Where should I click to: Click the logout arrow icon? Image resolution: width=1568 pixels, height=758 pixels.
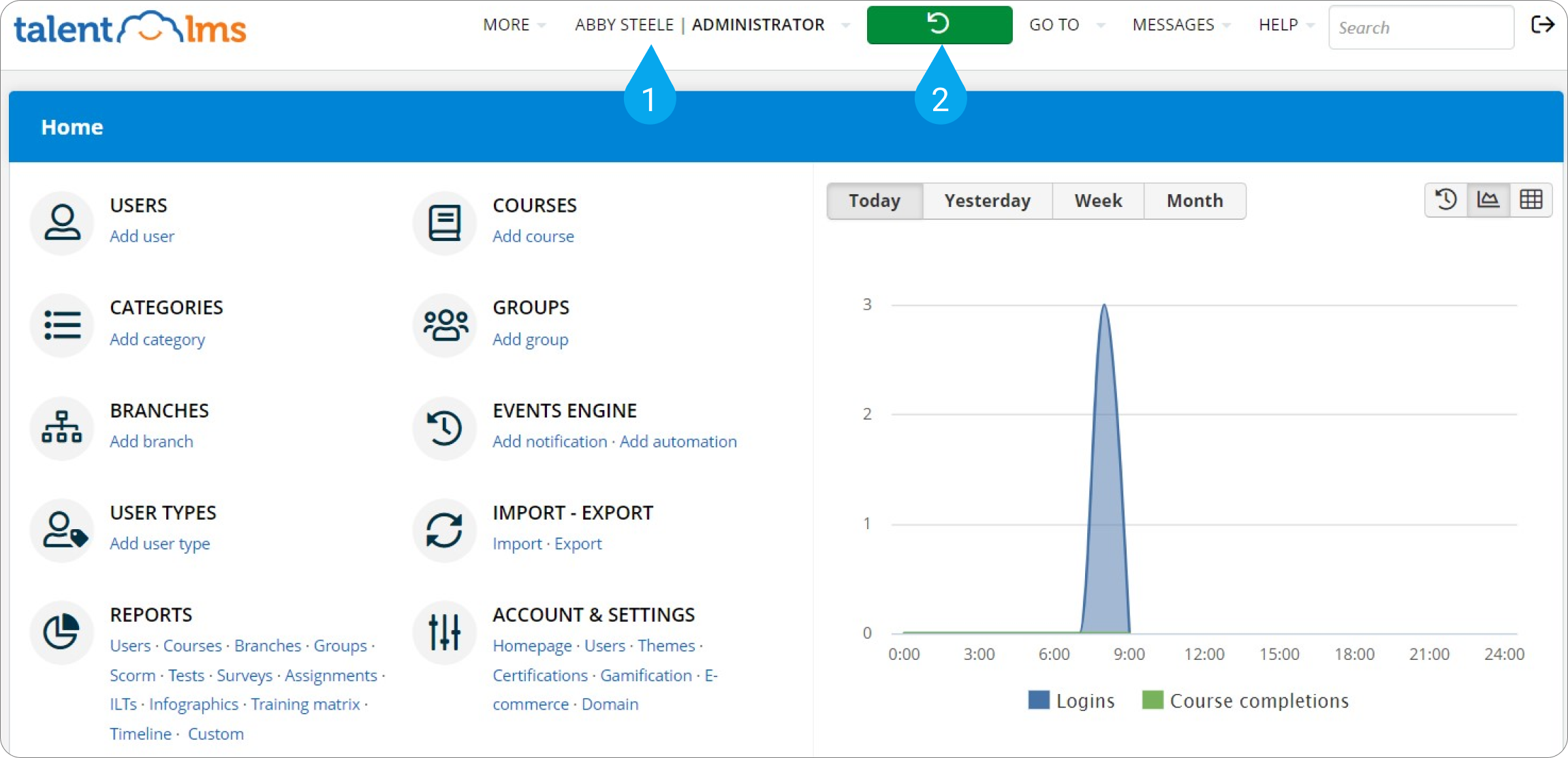click(x=1543, y=25)
